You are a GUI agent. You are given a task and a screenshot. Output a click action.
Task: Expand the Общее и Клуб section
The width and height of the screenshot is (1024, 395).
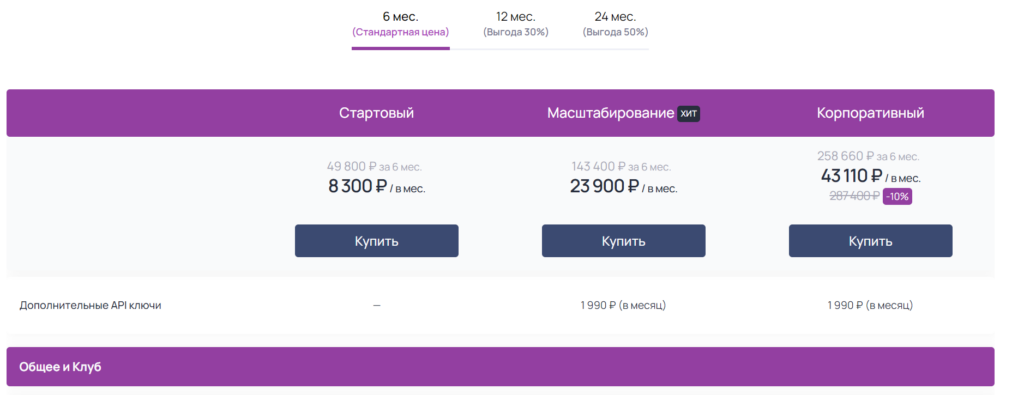[x=500, y=366]
